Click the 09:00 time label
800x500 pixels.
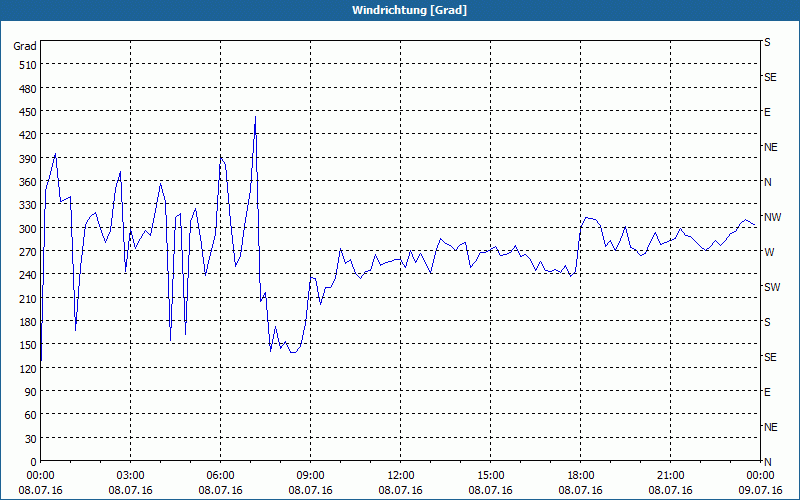(310, 476)
